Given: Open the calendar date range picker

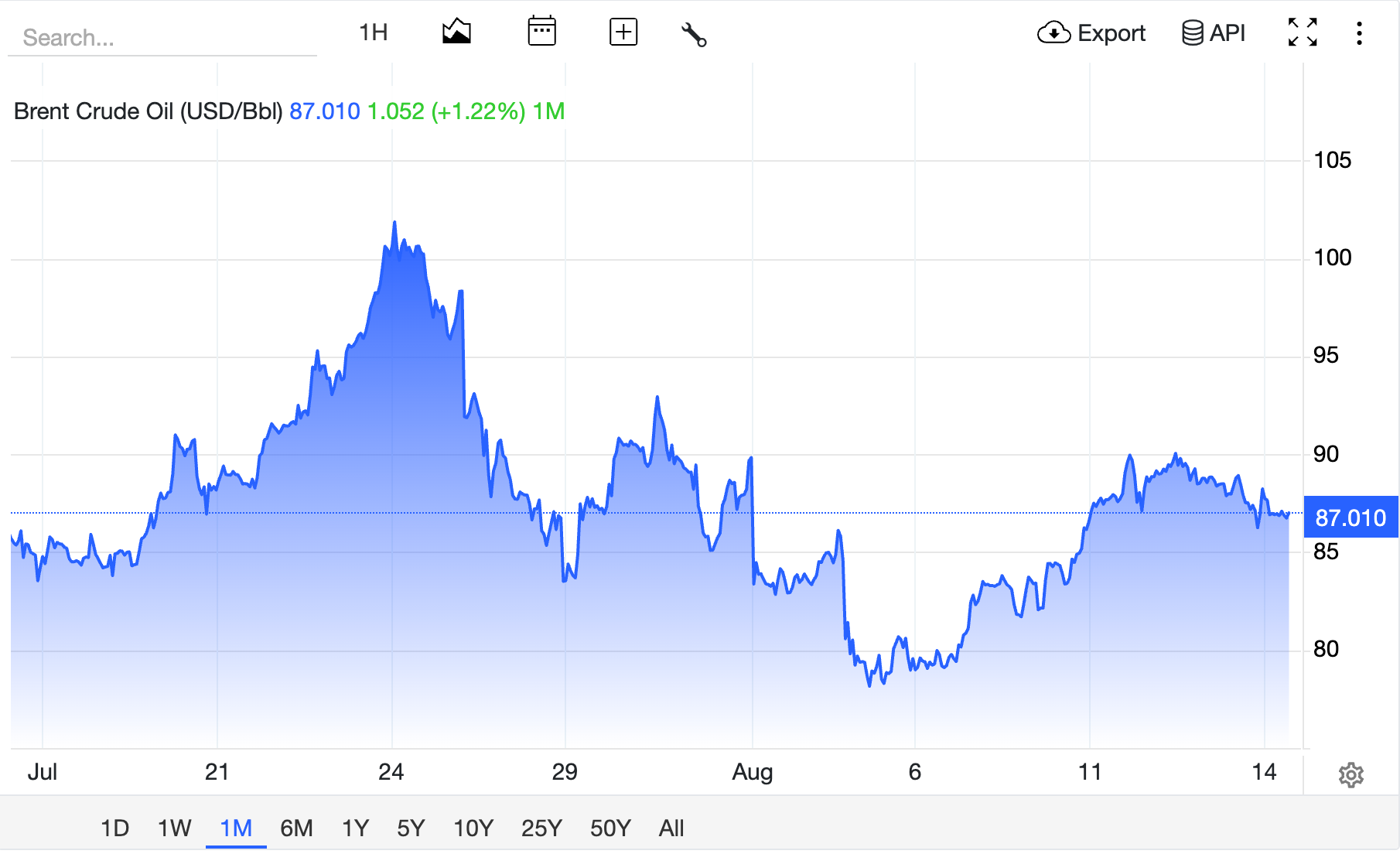Looking at the screenshot, I should [541, 32].
